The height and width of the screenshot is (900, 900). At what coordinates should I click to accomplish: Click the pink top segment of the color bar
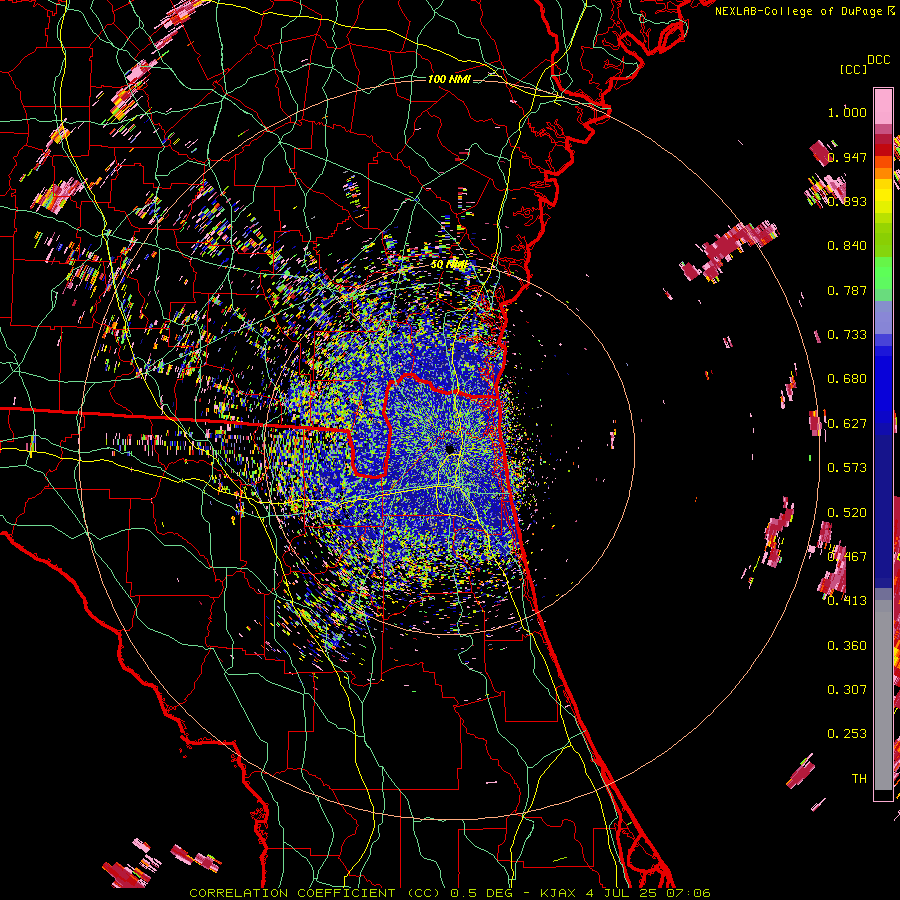pyautogui.click(x=883, y=106)
